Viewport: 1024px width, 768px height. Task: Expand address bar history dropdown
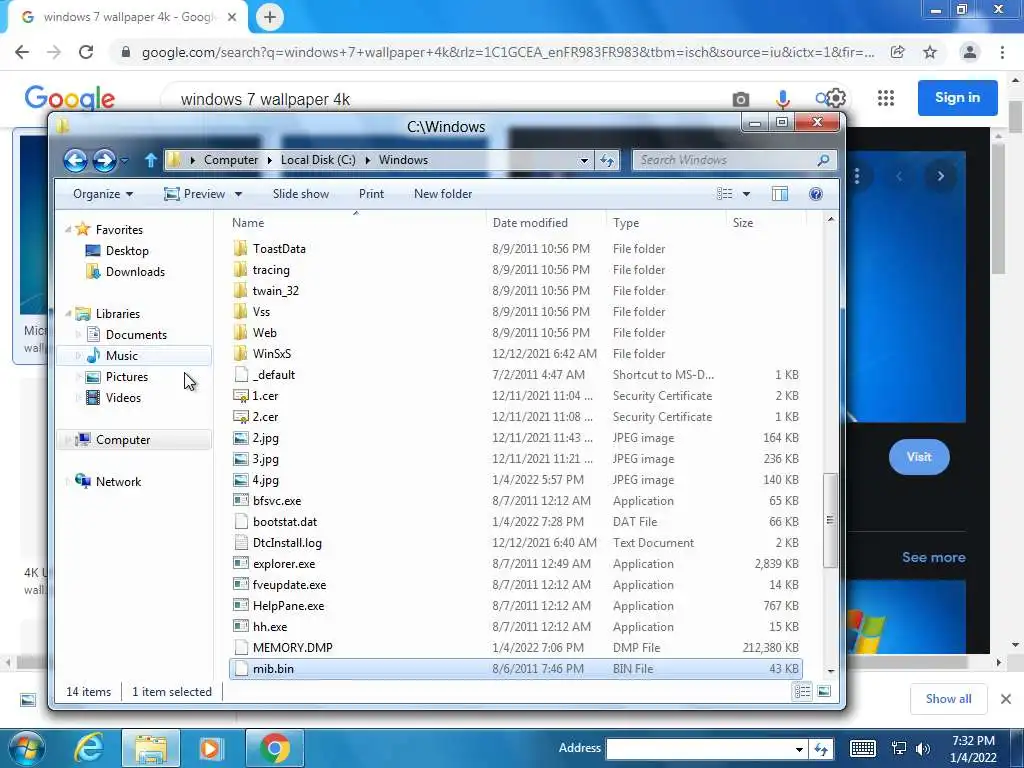point(584,160)
